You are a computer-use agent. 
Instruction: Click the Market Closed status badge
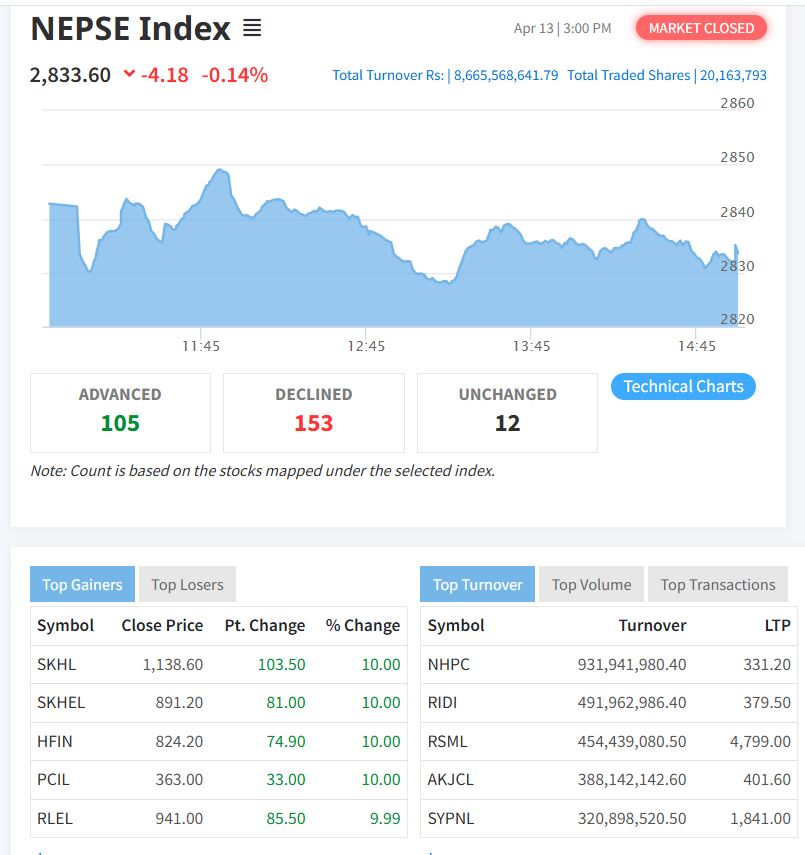pyautogui.click(x=701, y=28)
